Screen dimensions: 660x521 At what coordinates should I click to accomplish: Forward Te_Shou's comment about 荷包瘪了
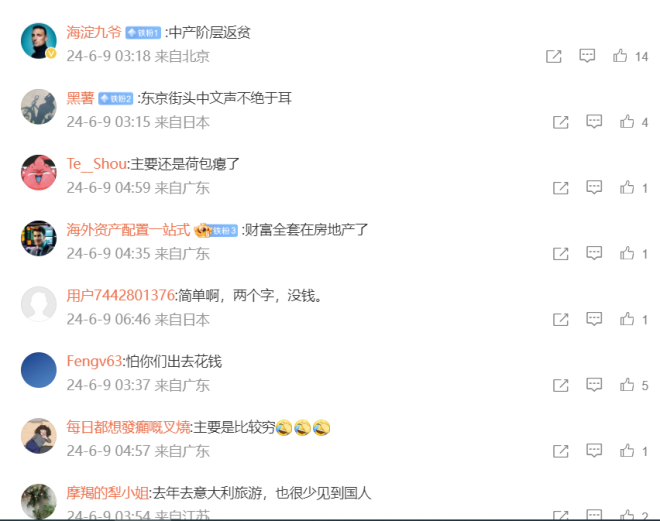pyautogui.click(x=560, y=188)
